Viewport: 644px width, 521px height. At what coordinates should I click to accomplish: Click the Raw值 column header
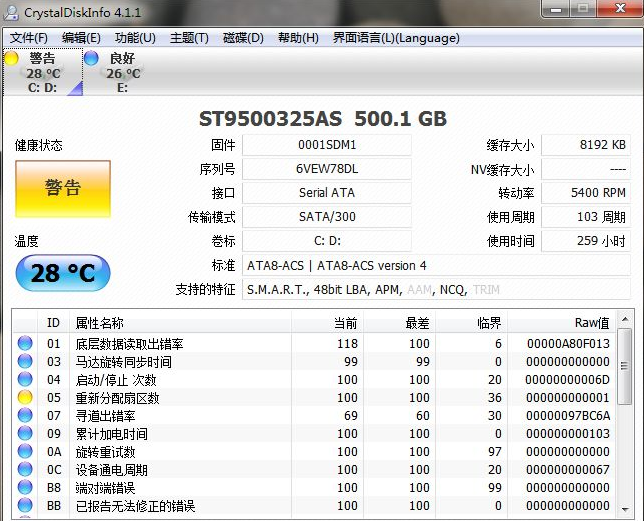point(562,323)
